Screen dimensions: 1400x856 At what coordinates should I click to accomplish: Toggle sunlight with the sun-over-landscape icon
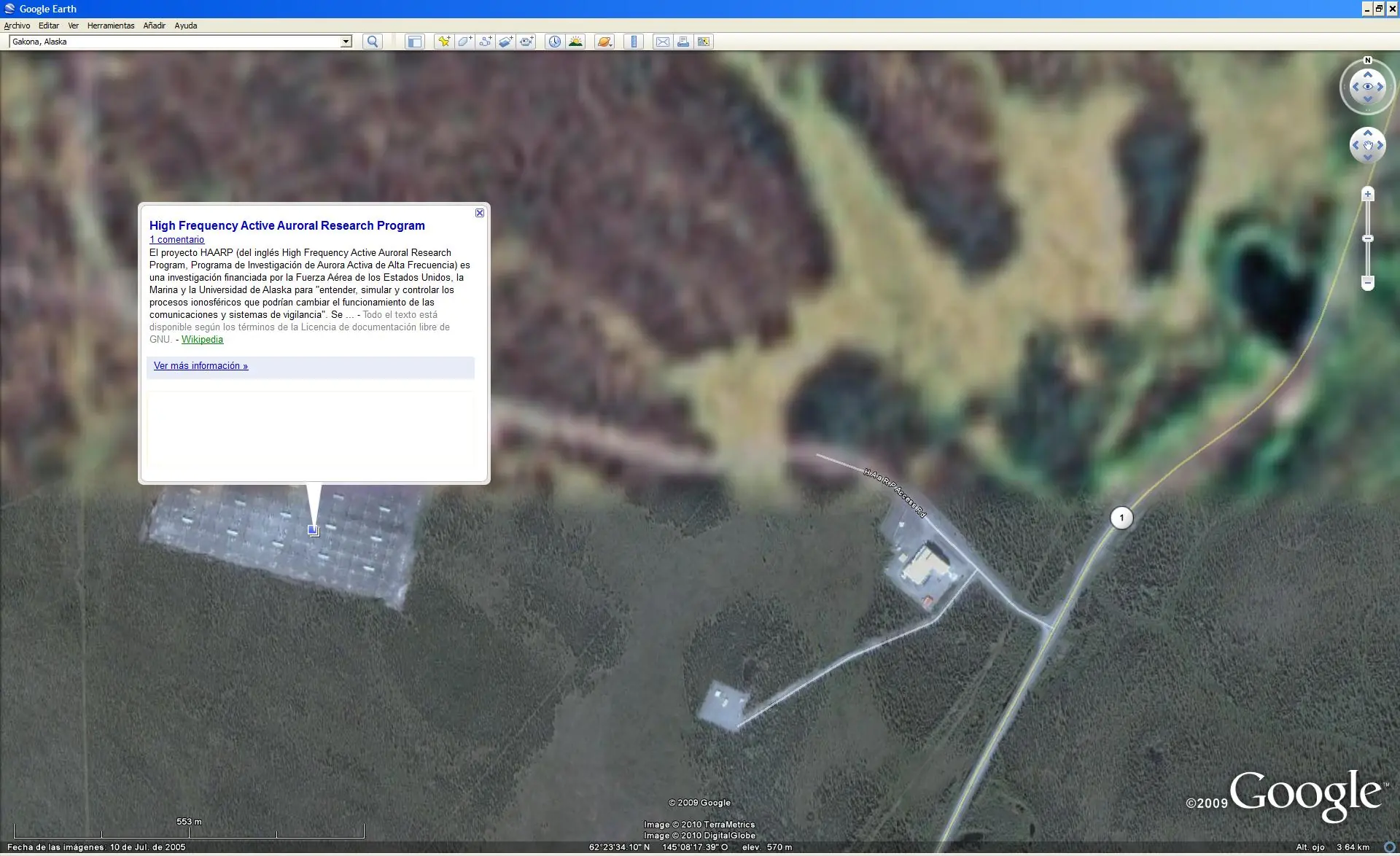pos(575,42)
